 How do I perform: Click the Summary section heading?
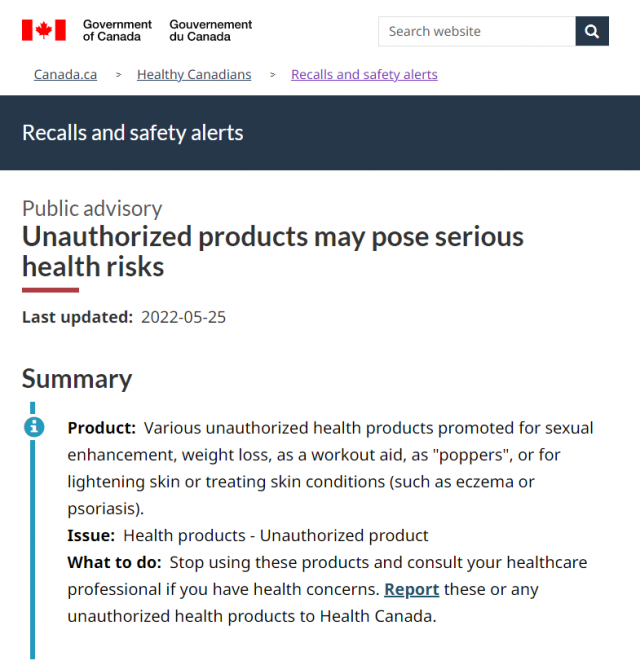[x=77, y=379]
